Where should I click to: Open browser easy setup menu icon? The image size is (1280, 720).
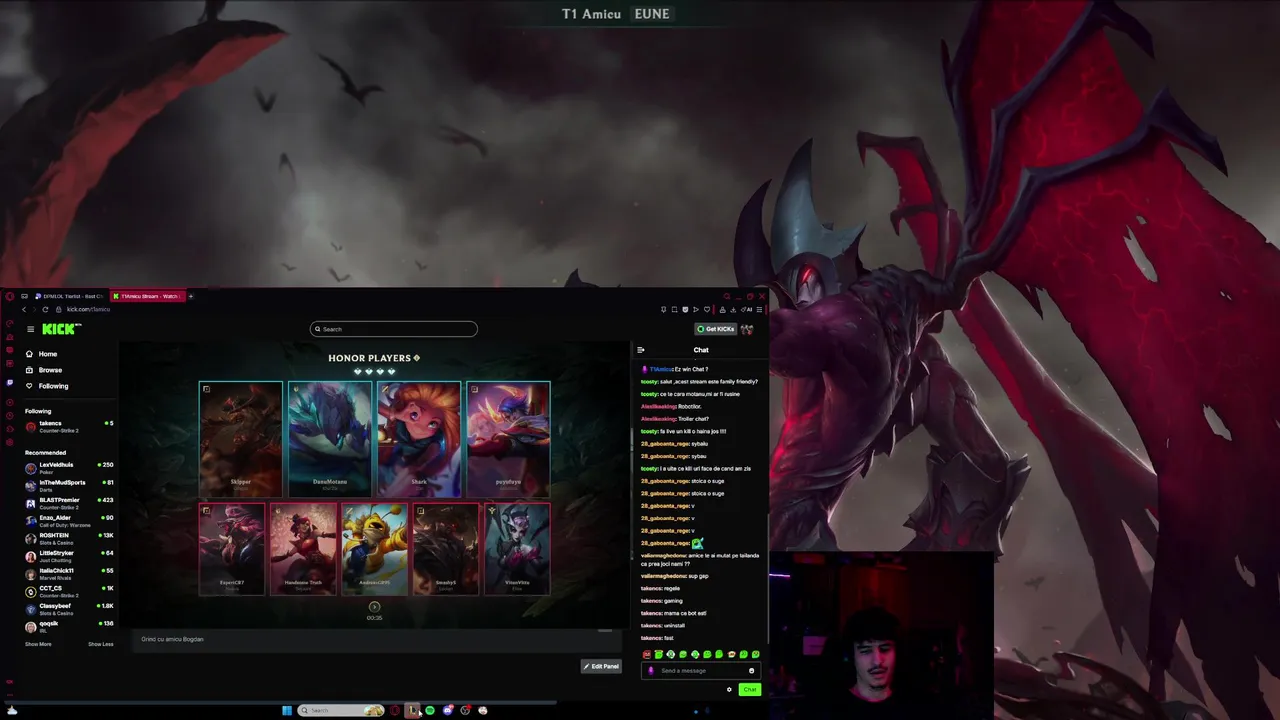[759, 309]
